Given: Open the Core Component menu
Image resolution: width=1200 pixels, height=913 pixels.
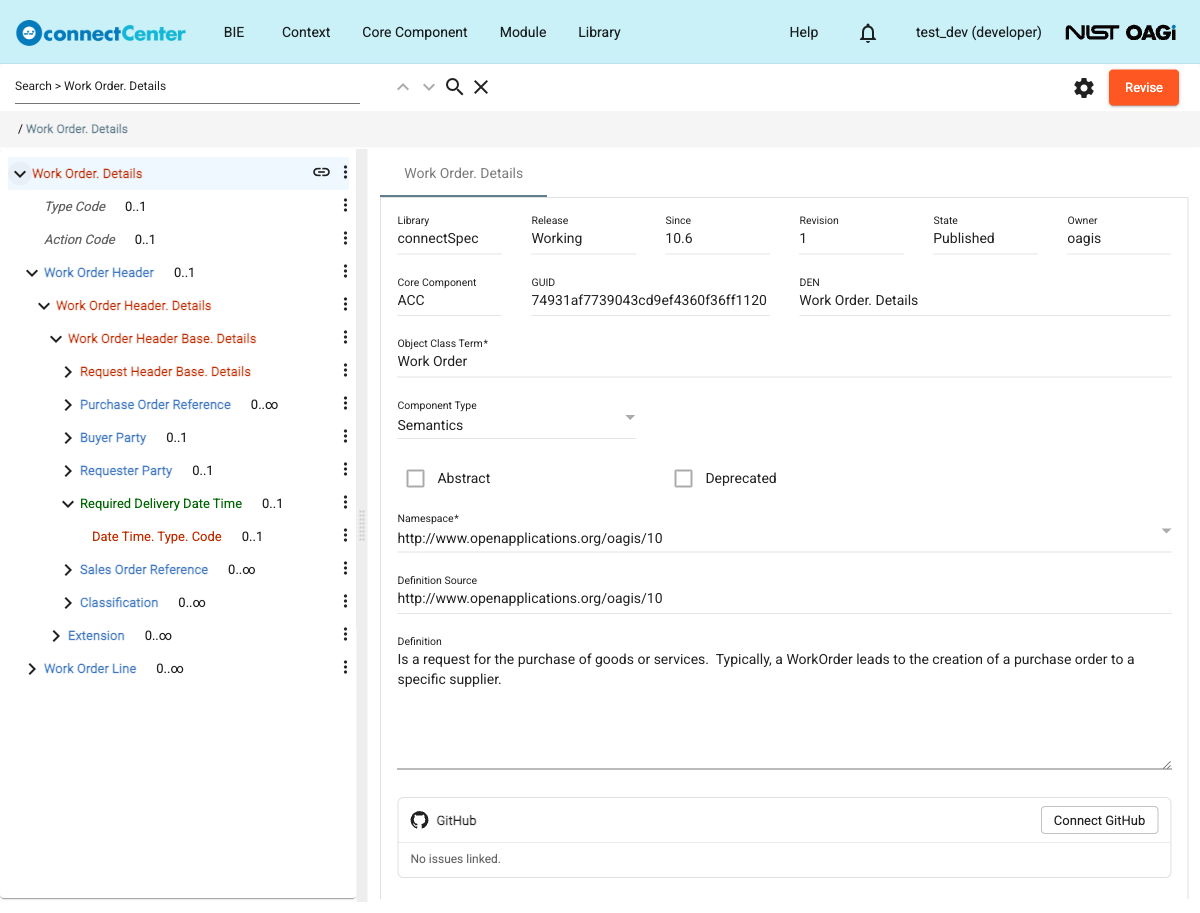Looking at the screenshot, I should 415,32.
